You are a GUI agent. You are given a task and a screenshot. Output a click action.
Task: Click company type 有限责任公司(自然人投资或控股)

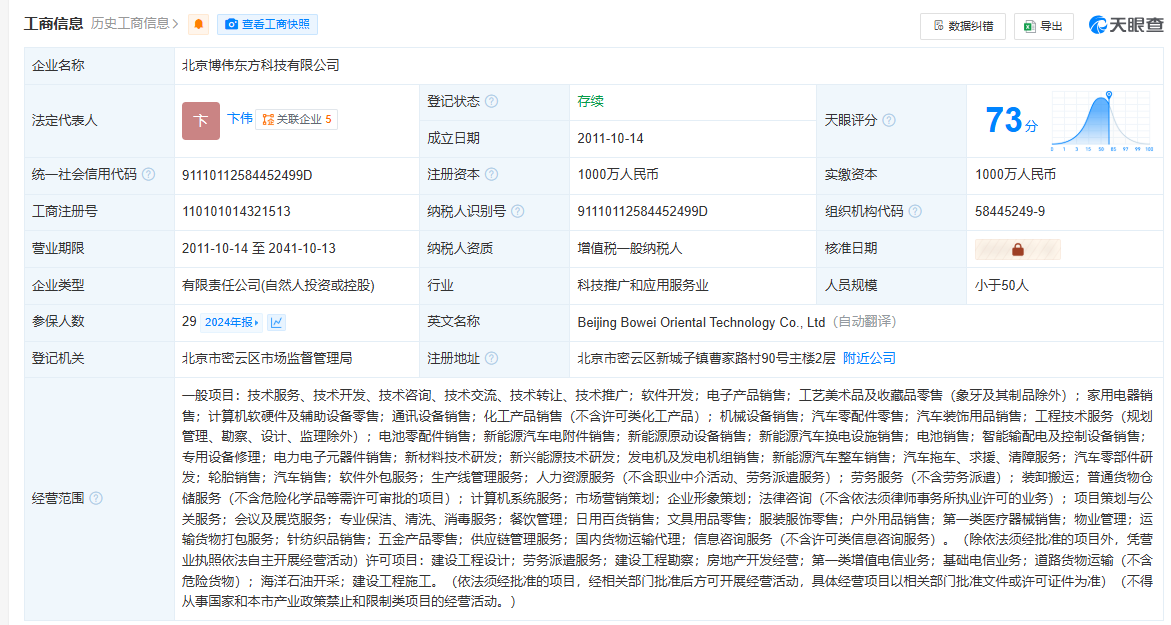click(278, 285)
